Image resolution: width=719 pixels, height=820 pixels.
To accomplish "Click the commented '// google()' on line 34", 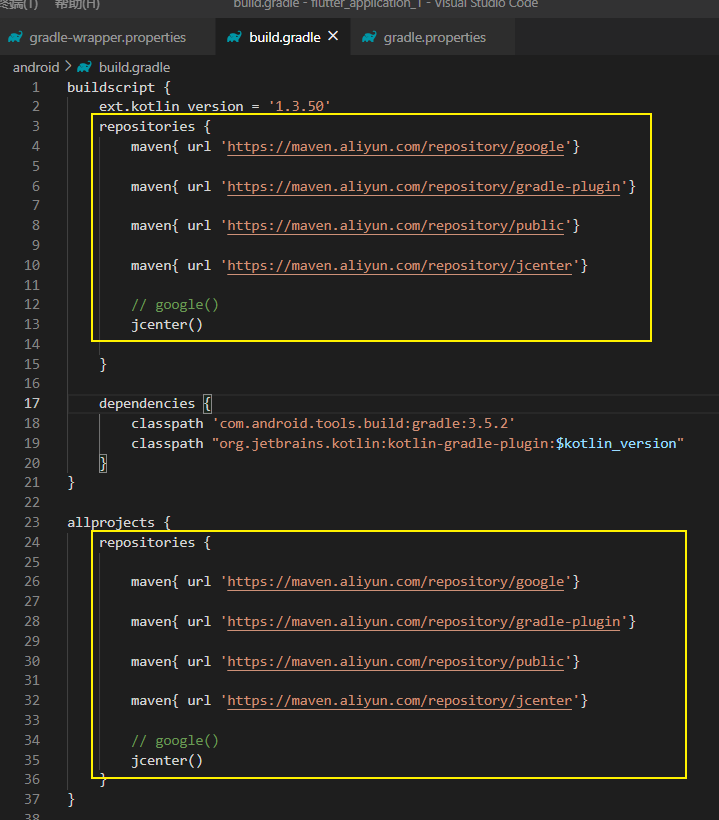I will coord(175,741).
